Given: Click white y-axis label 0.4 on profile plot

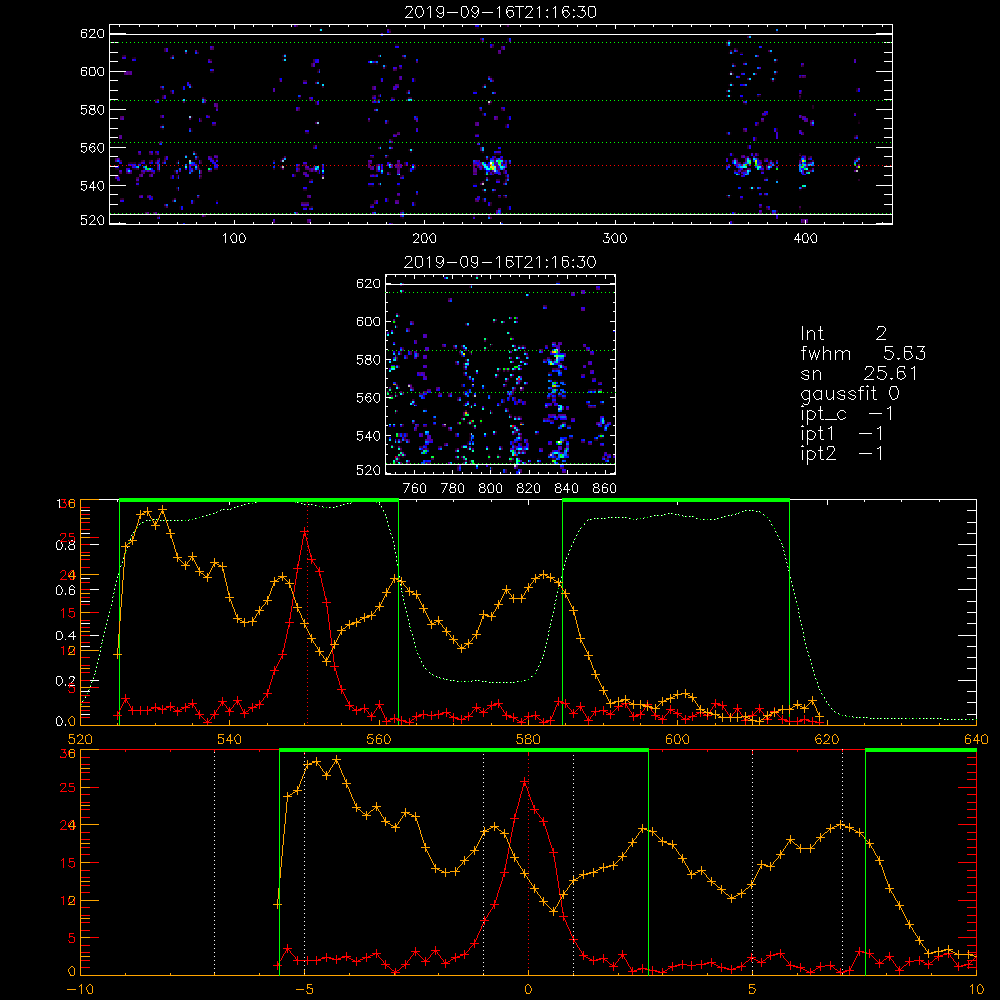Looking at the screenshot, I should 66,636.
